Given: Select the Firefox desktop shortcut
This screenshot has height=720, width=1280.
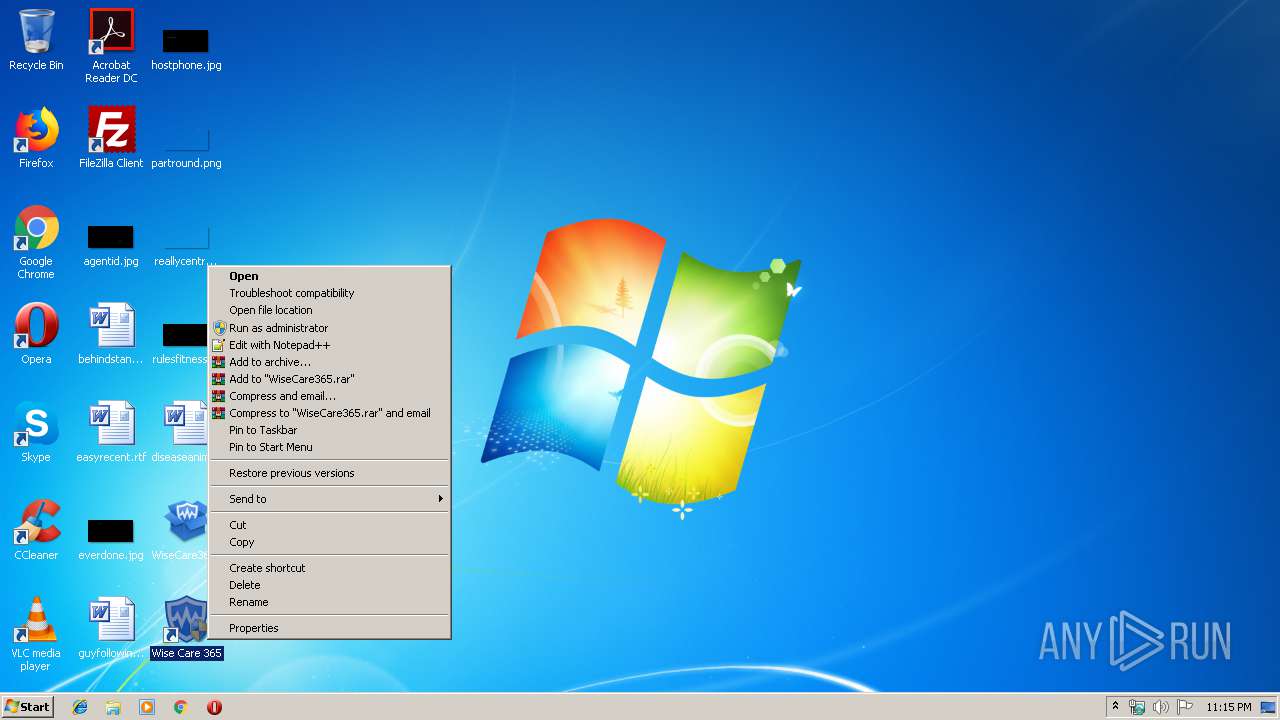Looking at the screenshot, I should point(36,138).
